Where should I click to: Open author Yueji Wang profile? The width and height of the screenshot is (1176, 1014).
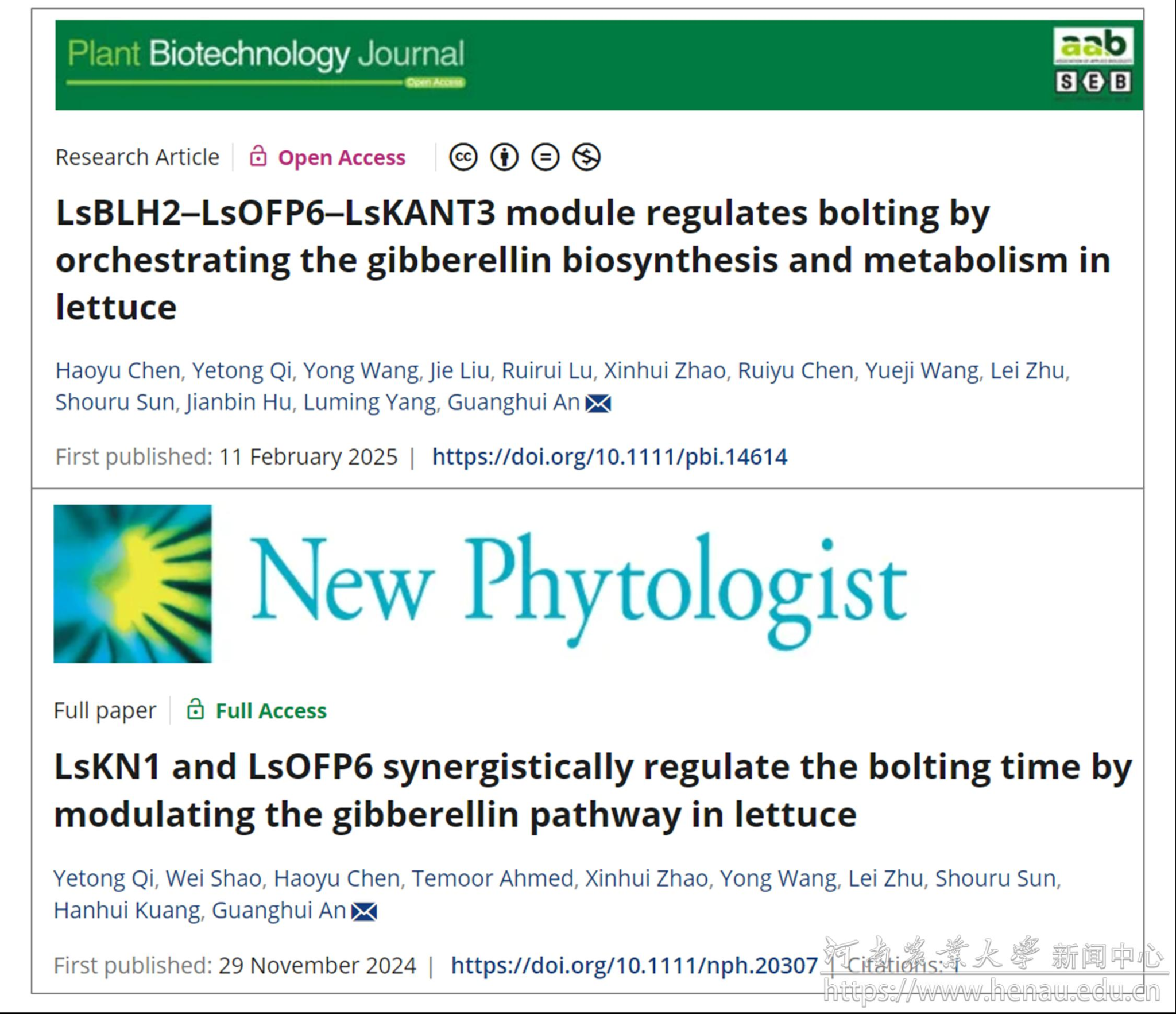coord(922,371)
